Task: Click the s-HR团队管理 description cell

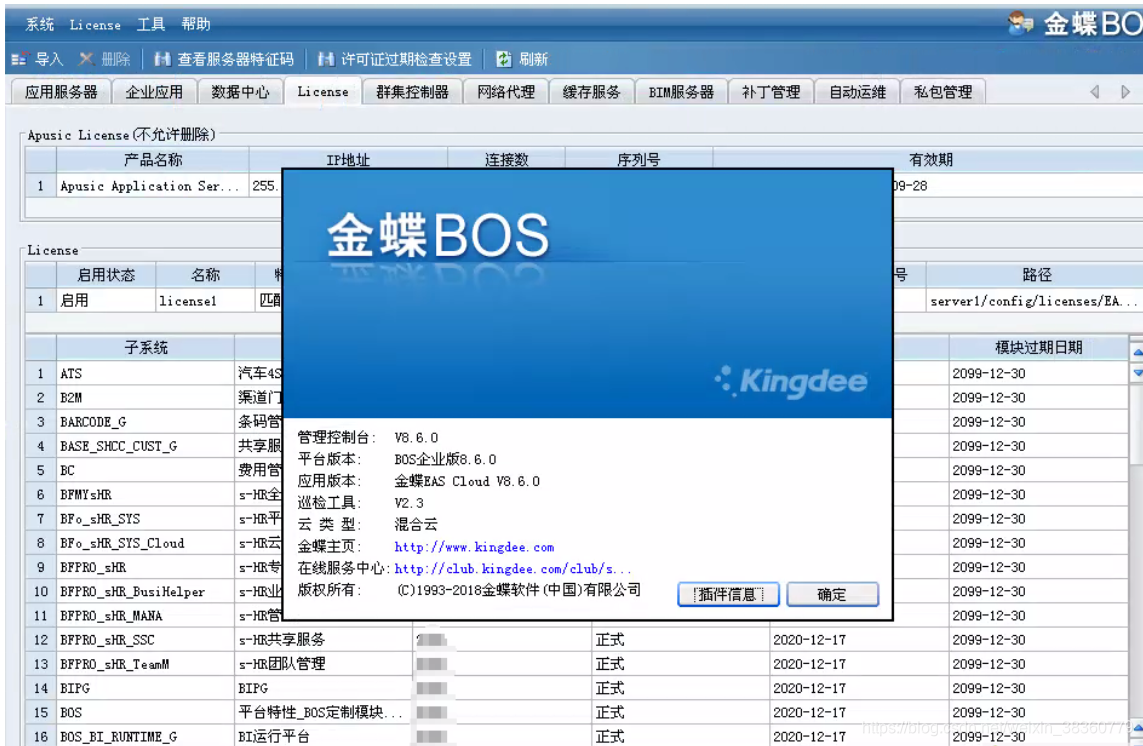Action: point(324,664)
